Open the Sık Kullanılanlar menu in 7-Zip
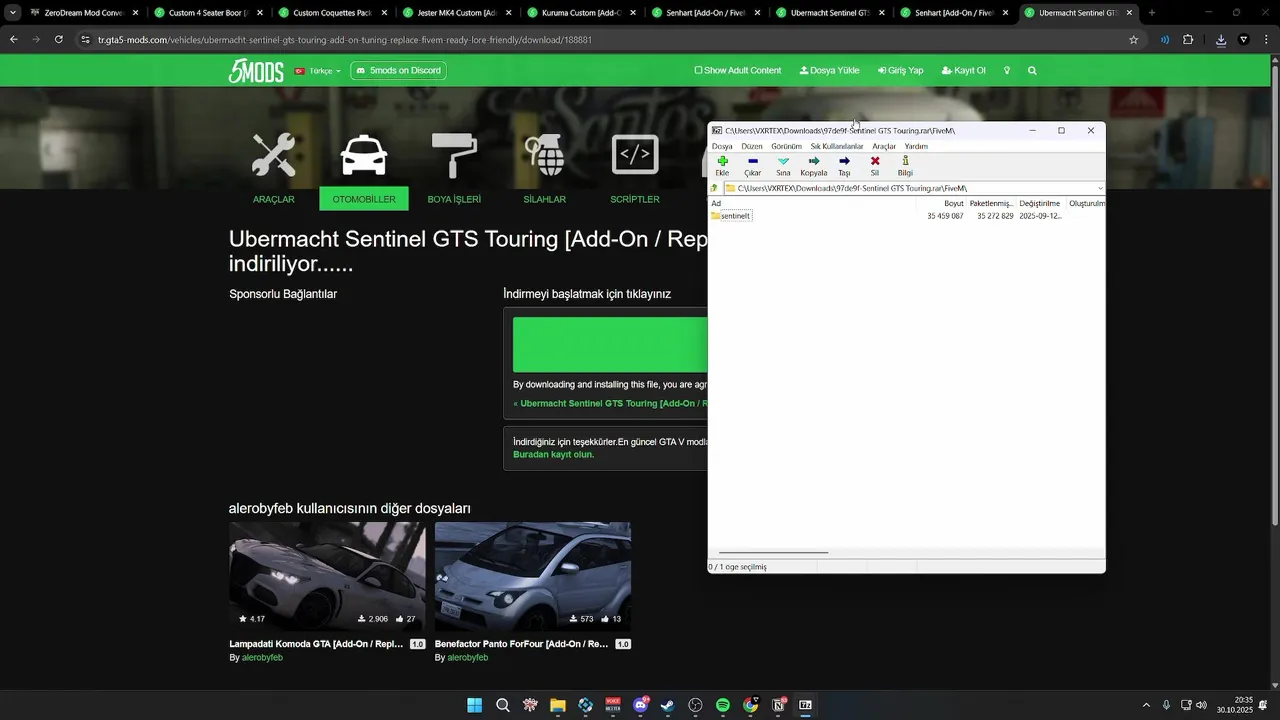This screenshot has width=1280, height=720. (837, 146)
